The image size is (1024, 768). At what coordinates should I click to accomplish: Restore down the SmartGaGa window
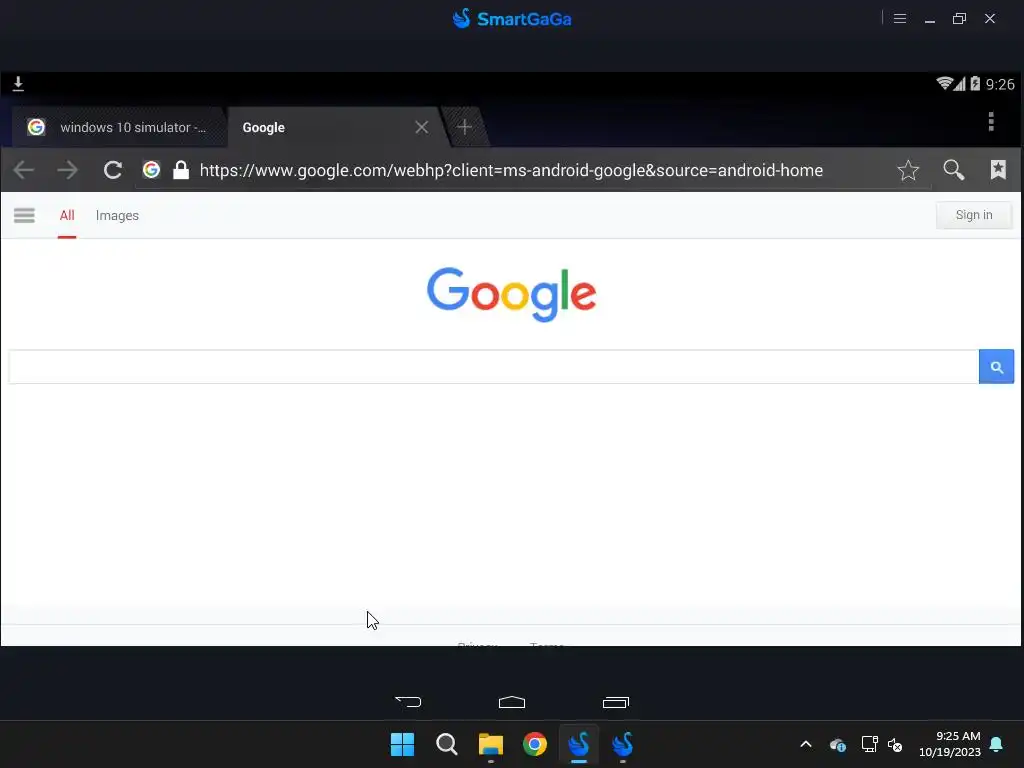click(959, 19)
